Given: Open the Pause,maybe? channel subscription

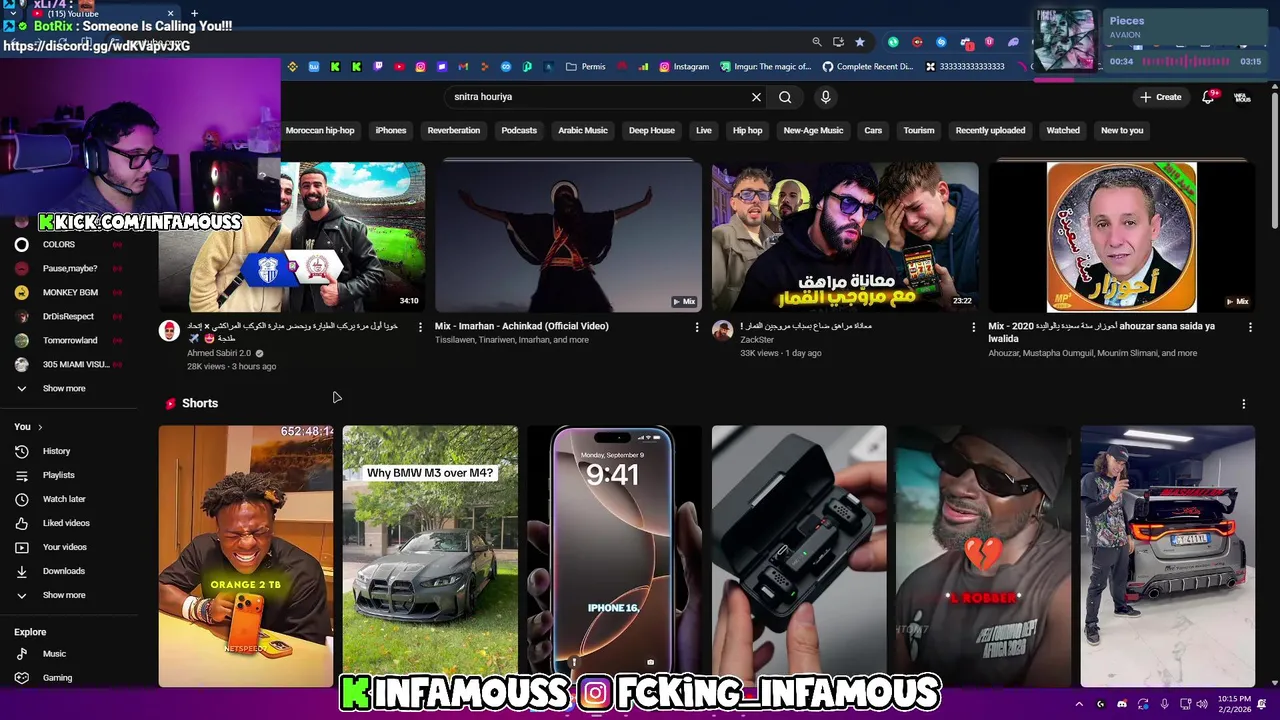Looking at the screenshot, I should pos(69,268).
